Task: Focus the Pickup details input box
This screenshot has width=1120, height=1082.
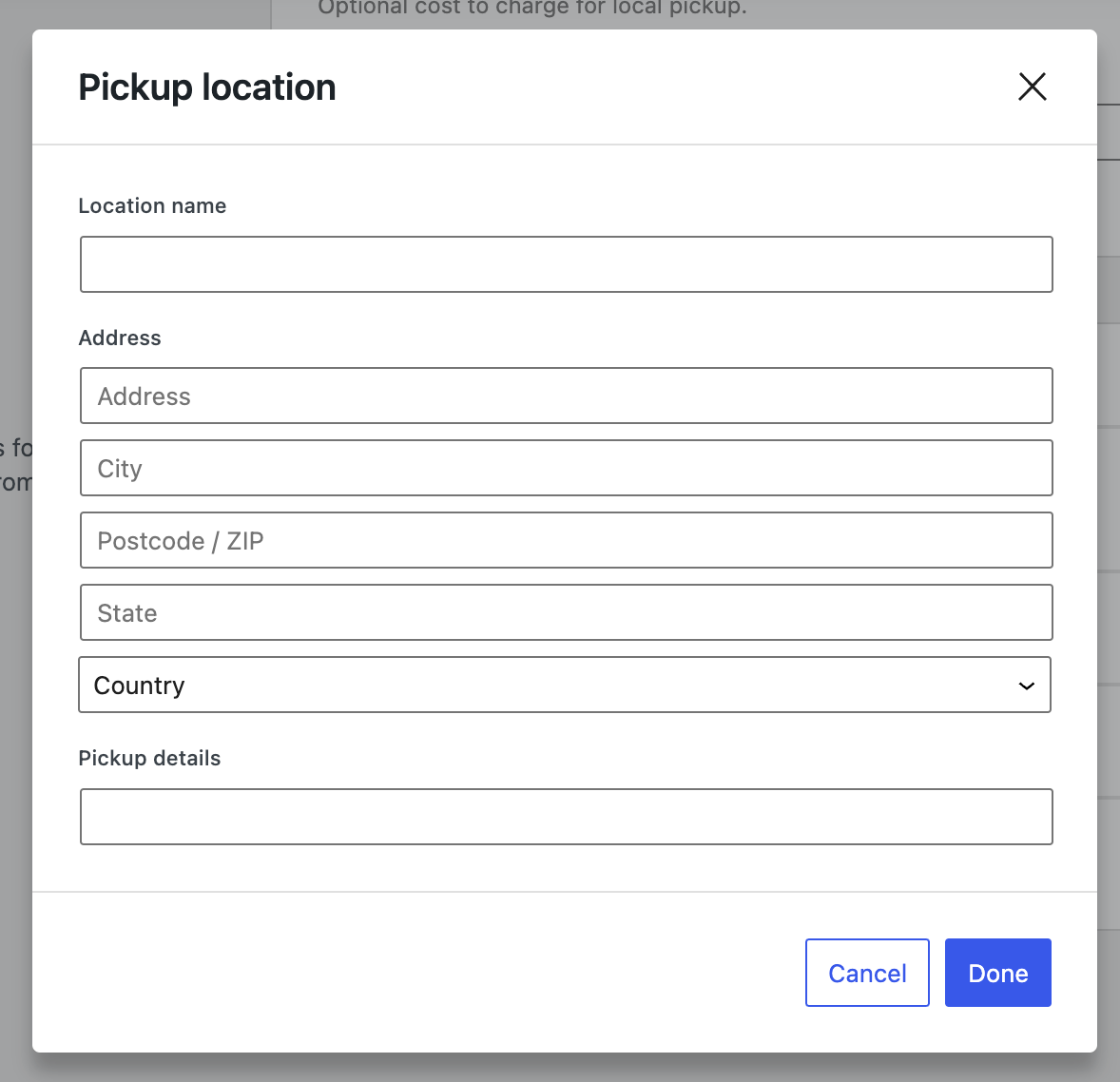Action: [x=565, y=817]
